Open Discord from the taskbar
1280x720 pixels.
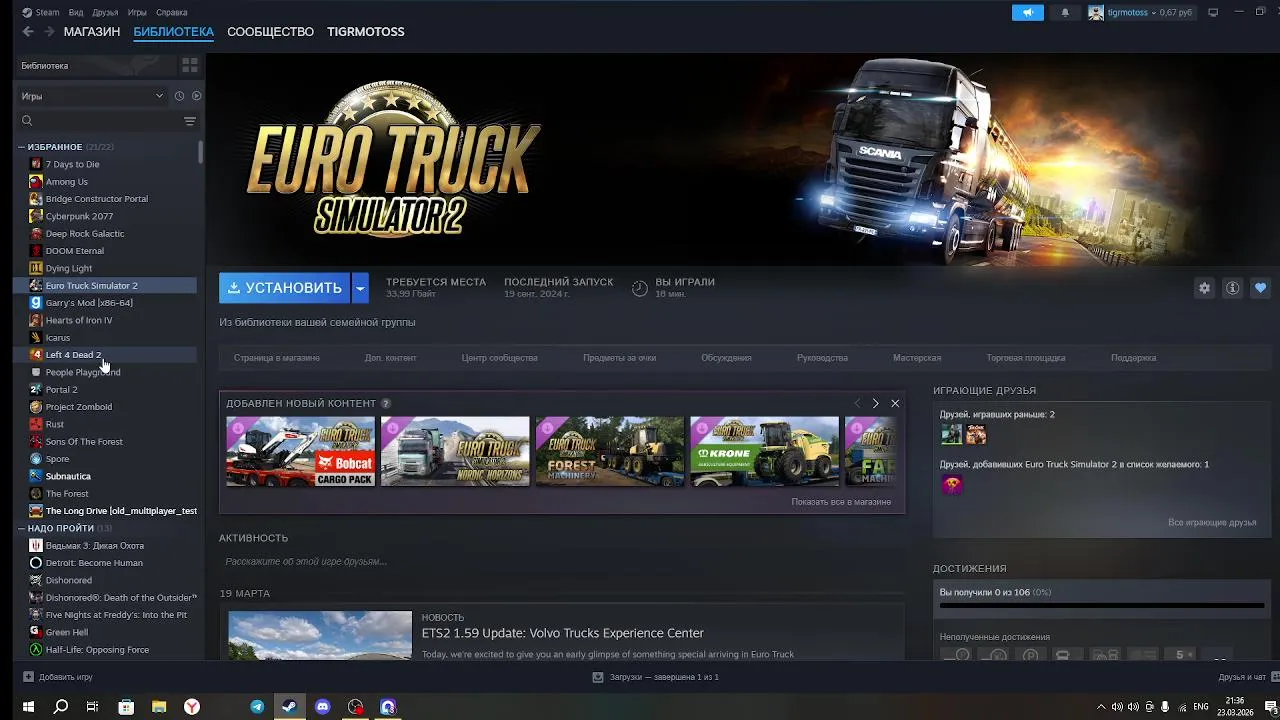click(x=322, y=706)
